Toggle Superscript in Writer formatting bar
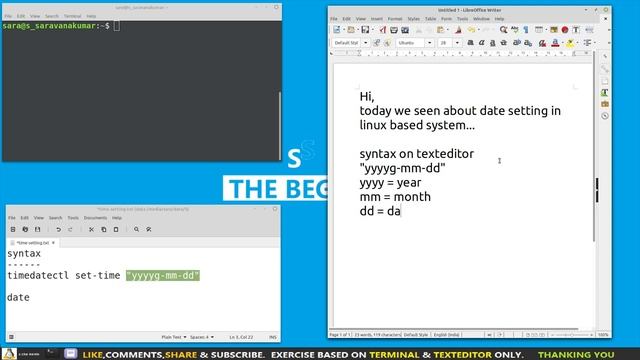Image resolution: width=640 pixels, height=360 pixels. [517, 42]
